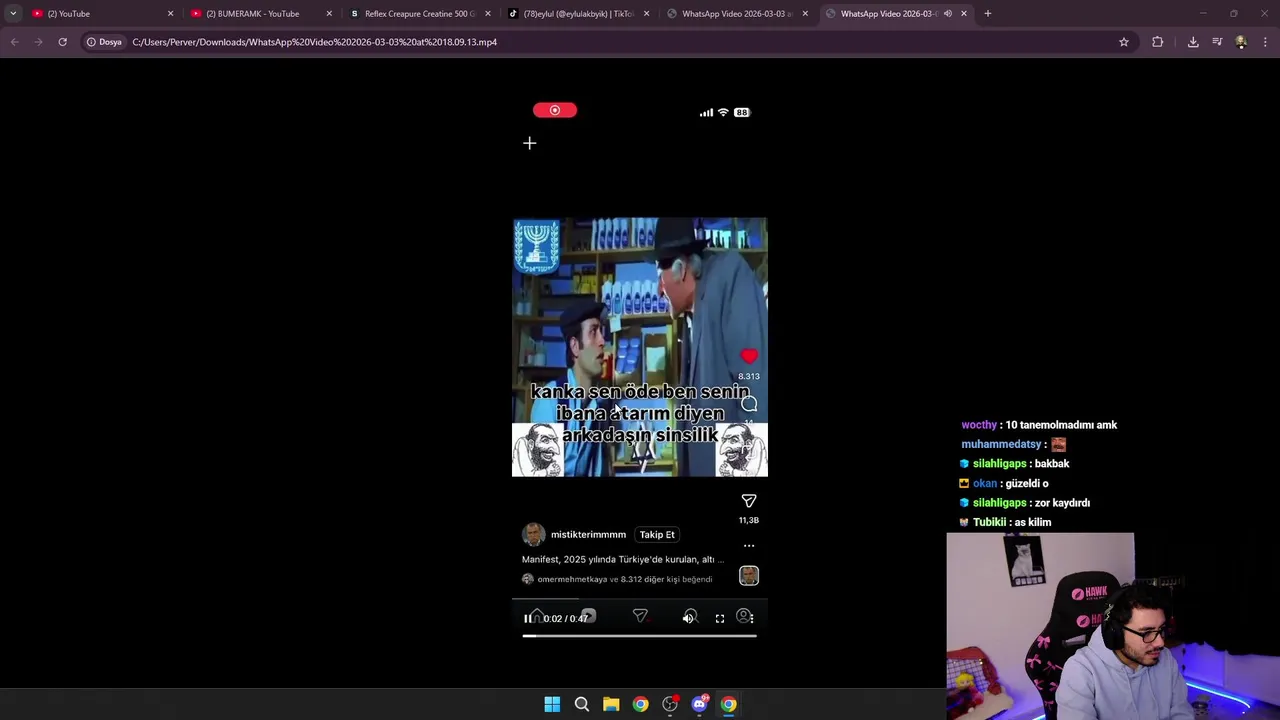
Task: Close the inactive WhatsApp Video tab
Action: tap(806, 13)
